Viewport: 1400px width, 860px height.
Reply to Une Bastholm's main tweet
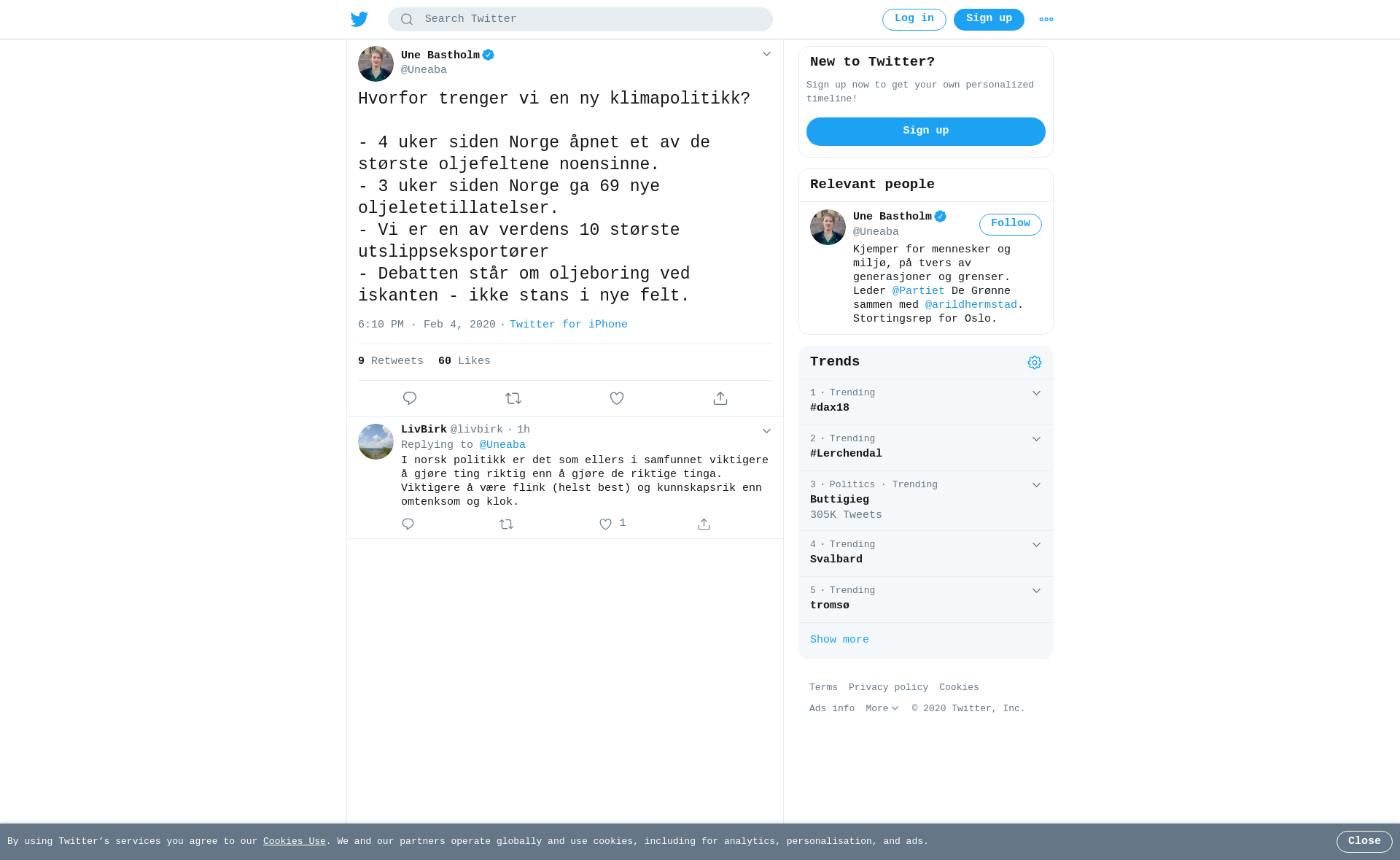tap(410, 398)
